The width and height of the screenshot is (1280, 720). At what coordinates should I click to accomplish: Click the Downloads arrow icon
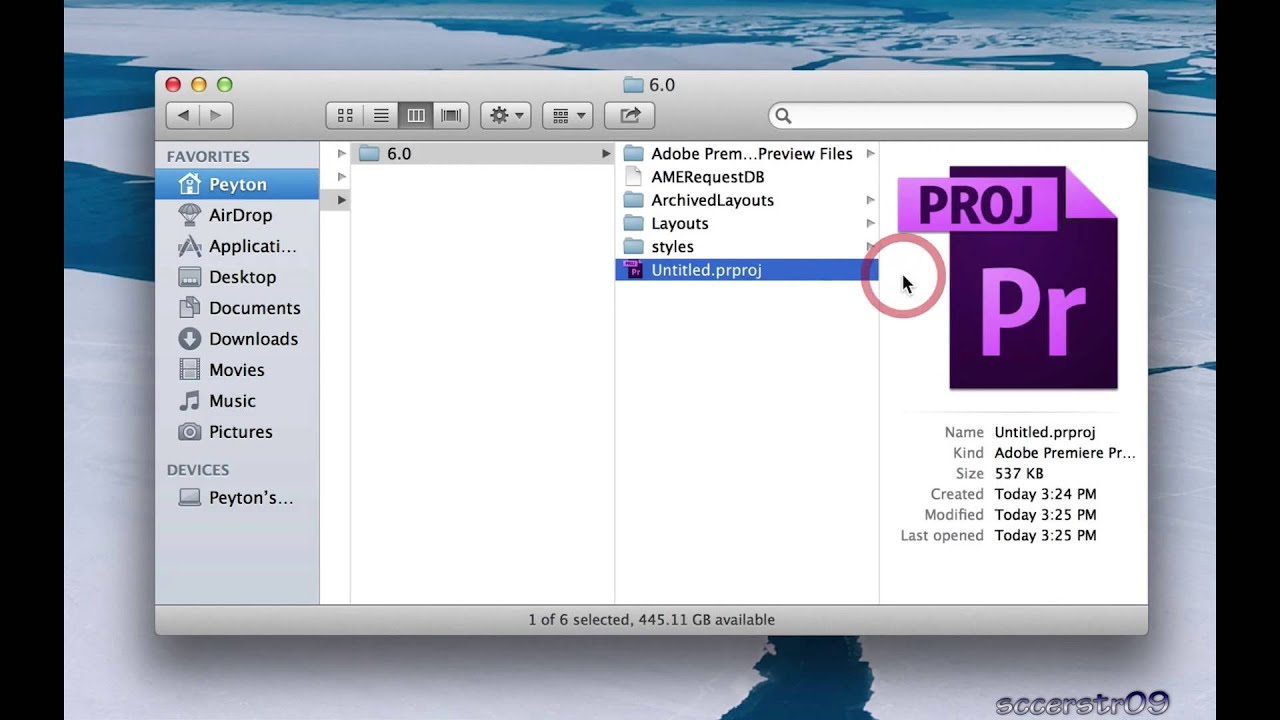click(x=189, y=339)
